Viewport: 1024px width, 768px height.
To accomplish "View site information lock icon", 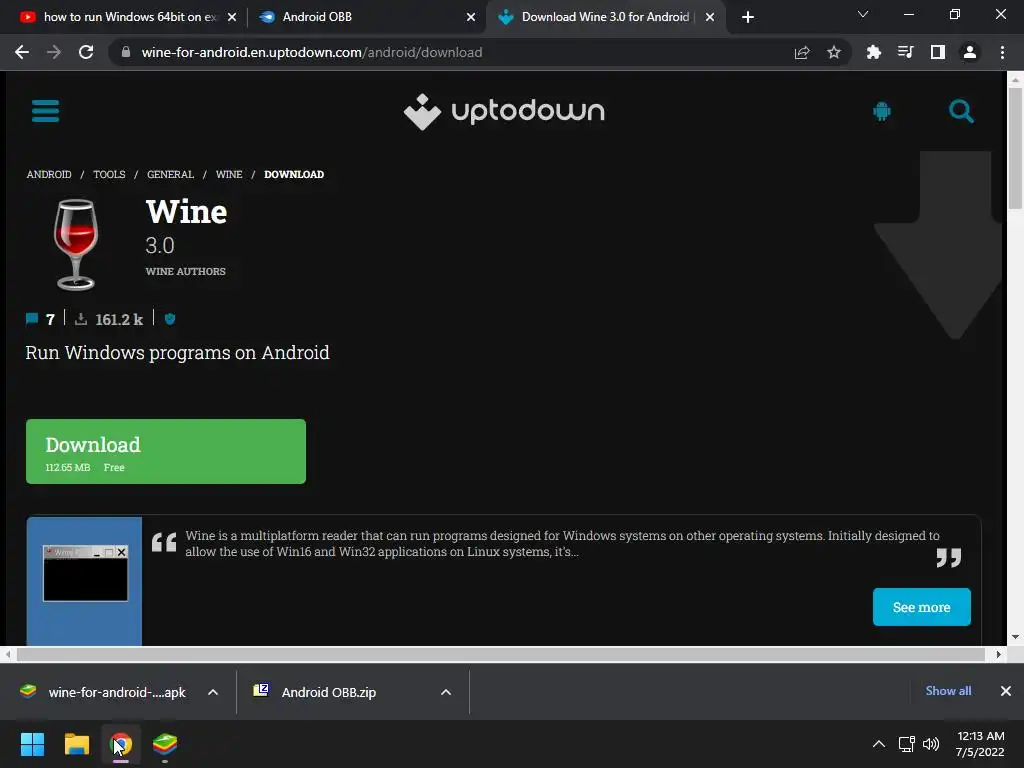I will tap(126, 52).
